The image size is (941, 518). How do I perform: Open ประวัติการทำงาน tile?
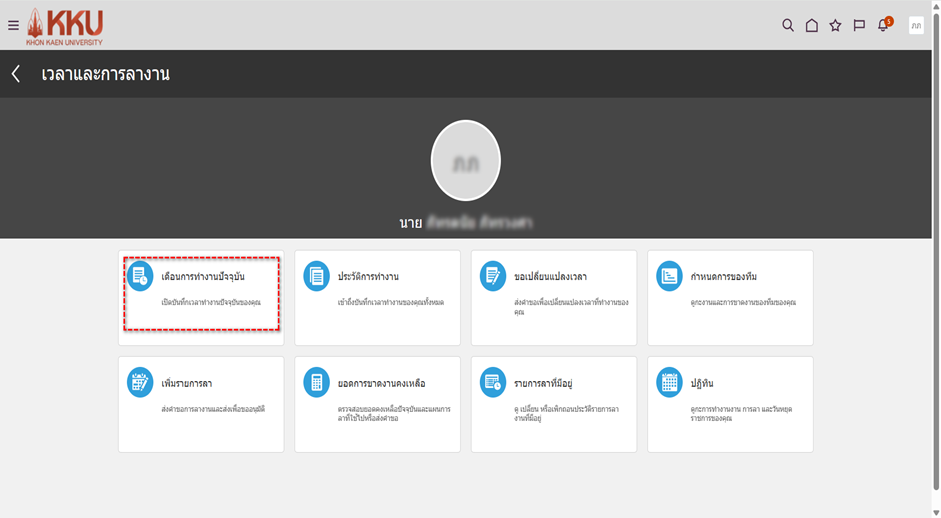tap(377, 297)
